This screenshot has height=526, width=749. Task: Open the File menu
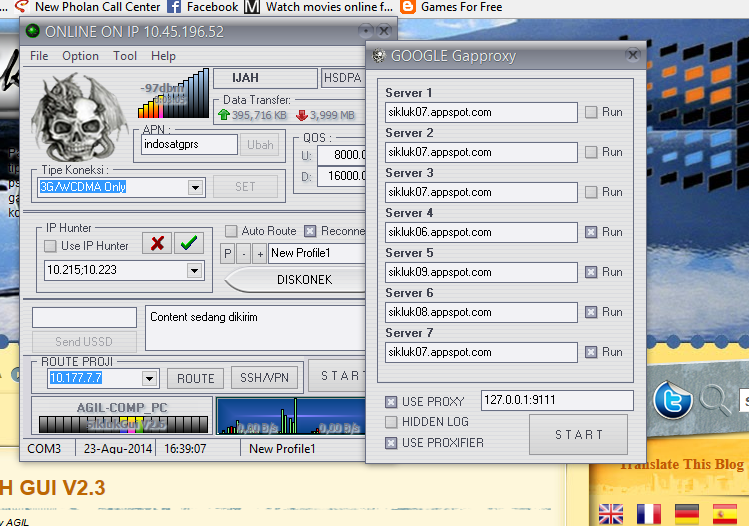pyautogui.click(x=39, y=56)
